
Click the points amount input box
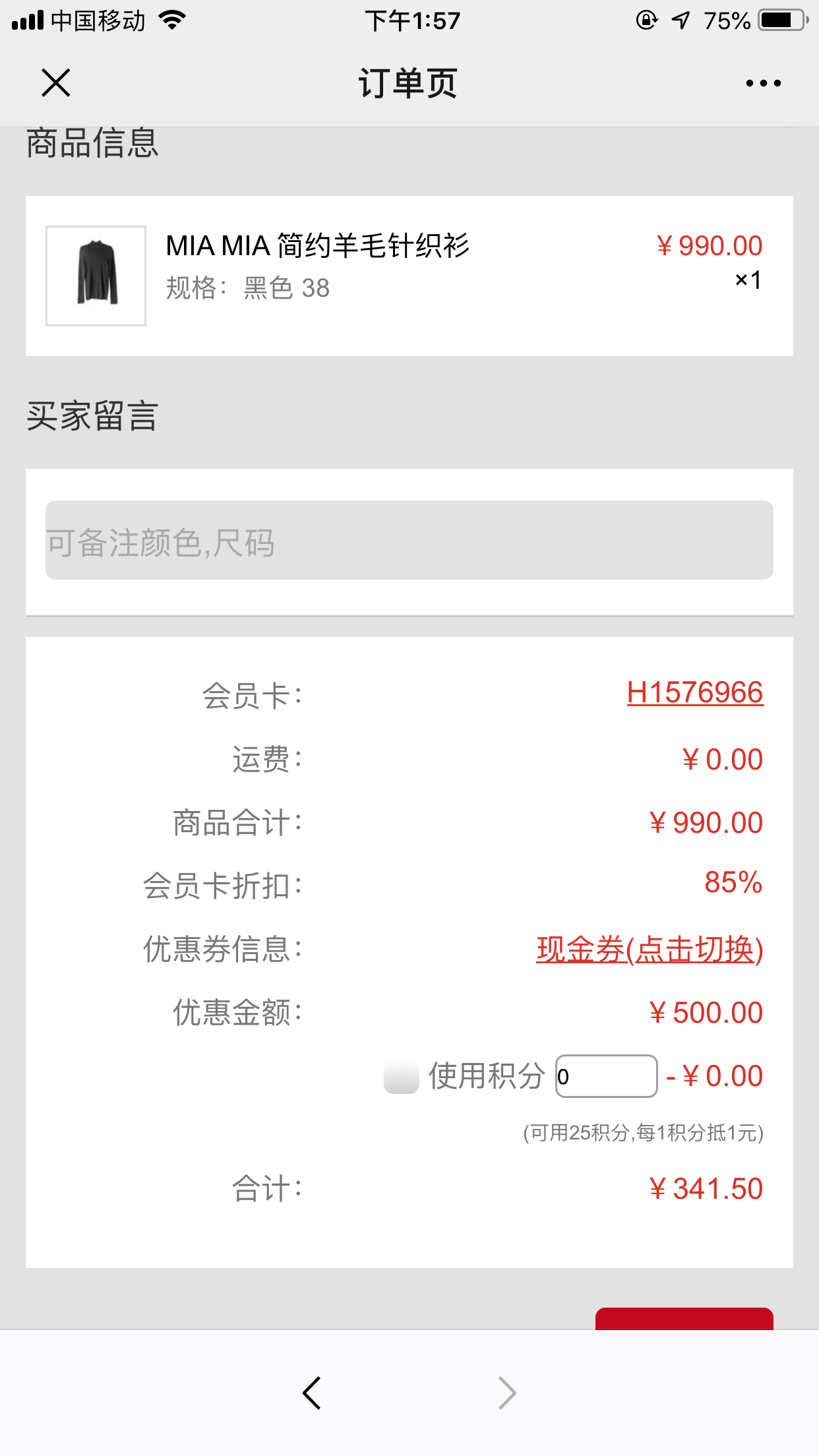point(606,1077)
